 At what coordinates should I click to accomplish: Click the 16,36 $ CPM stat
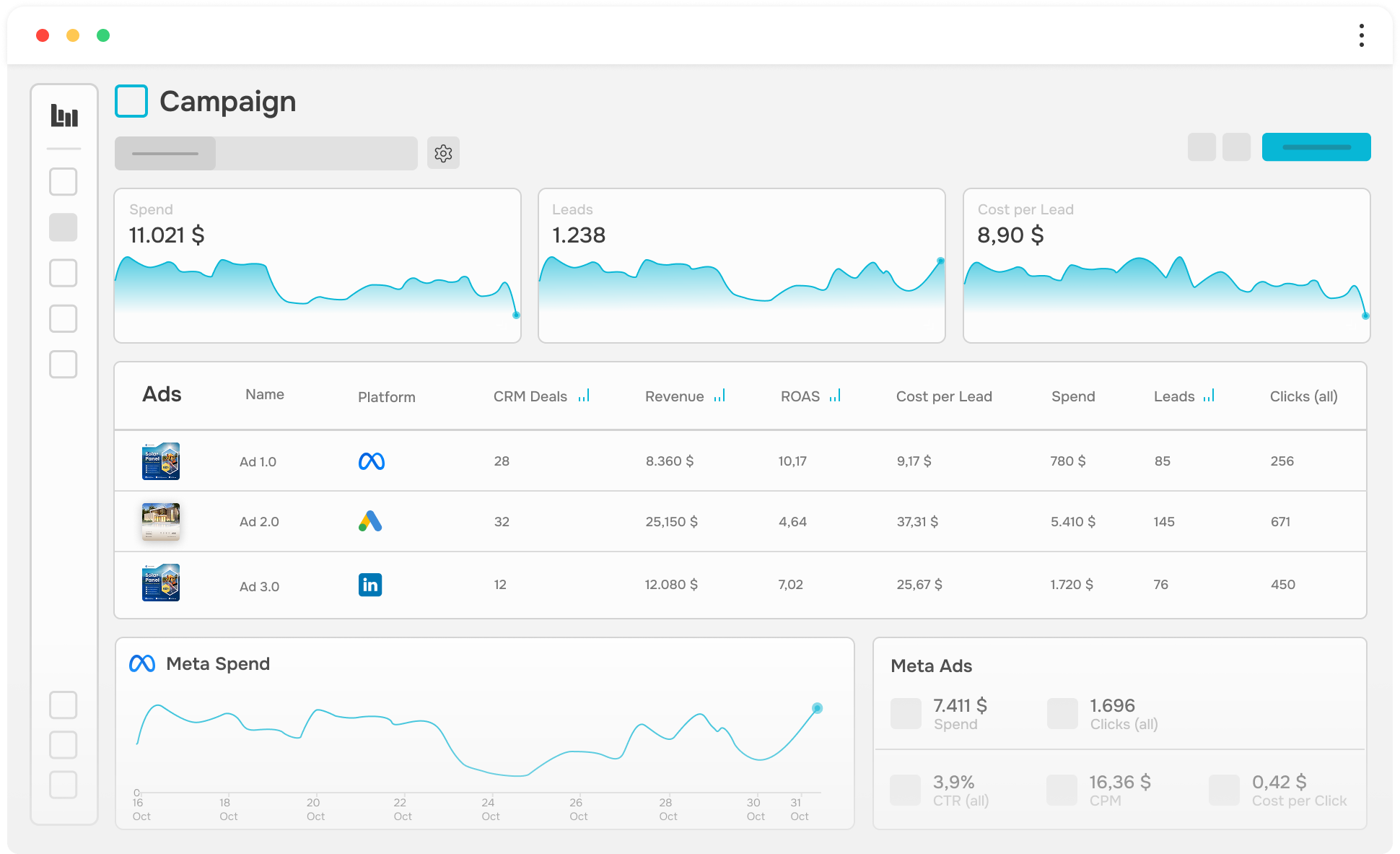coord(1099,790)
